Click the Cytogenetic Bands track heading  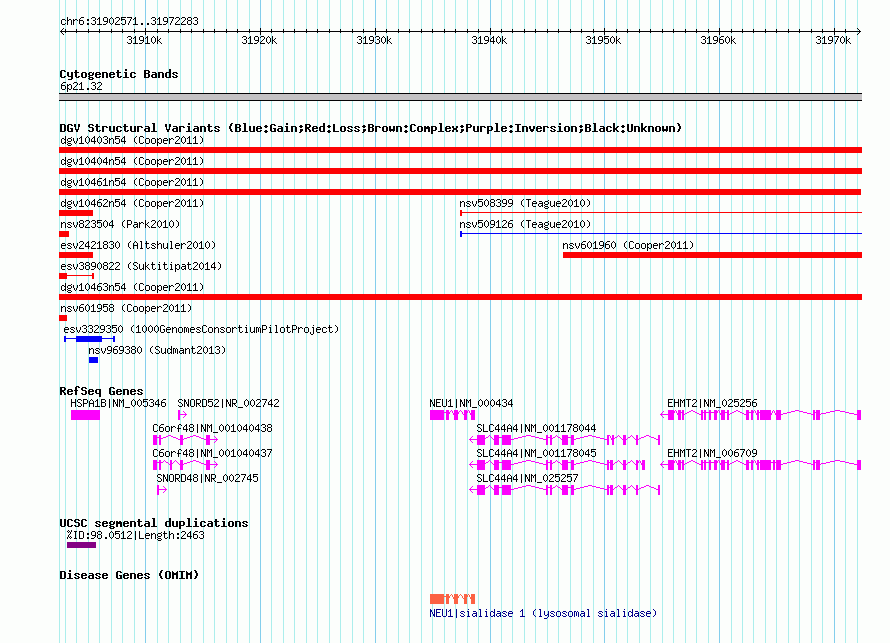pyautogui.click(x=119, y=74)
